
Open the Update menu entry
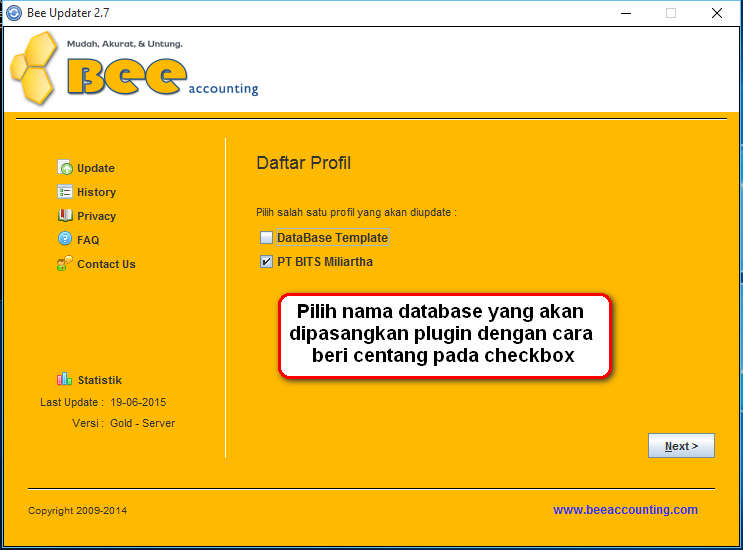pyautogui.click(x=96, y=168)
